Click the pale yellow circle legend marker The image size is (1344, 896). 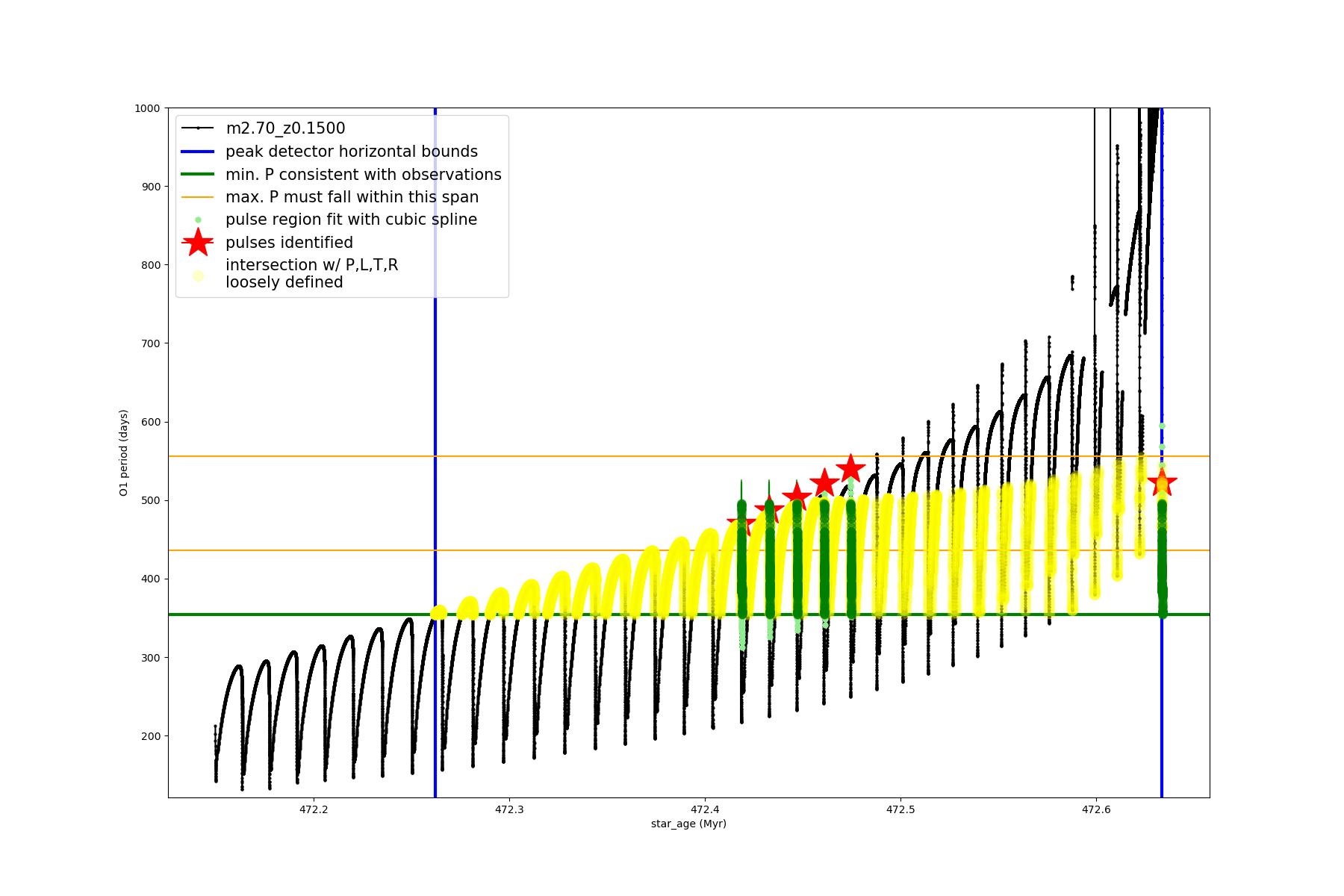[198, 276]
